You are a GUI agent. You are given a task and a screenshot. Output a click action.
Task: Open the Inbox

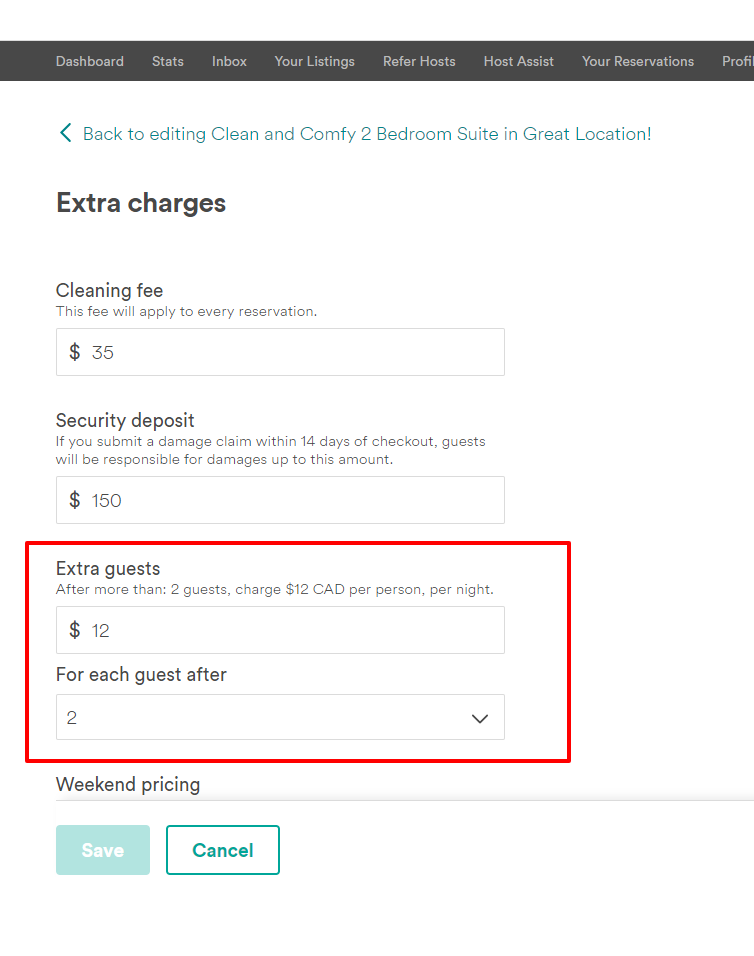(229, 61)
